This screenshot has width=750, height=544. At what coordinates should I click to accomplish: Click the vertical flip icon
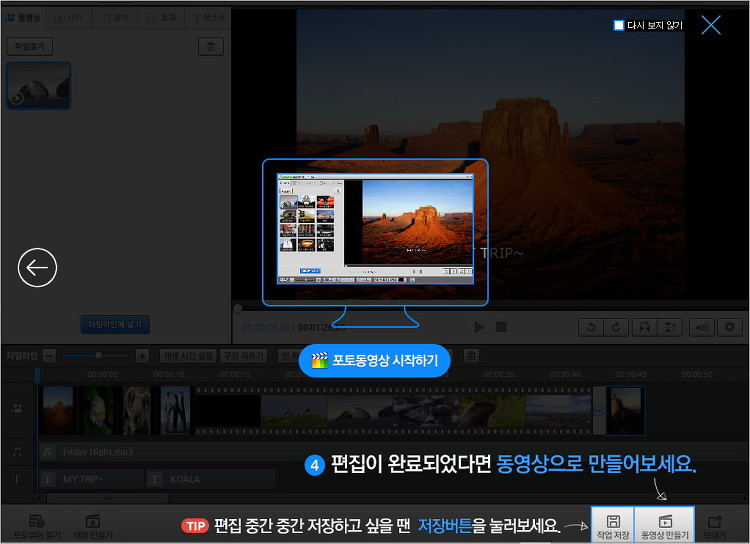click(x=670, y=327)
